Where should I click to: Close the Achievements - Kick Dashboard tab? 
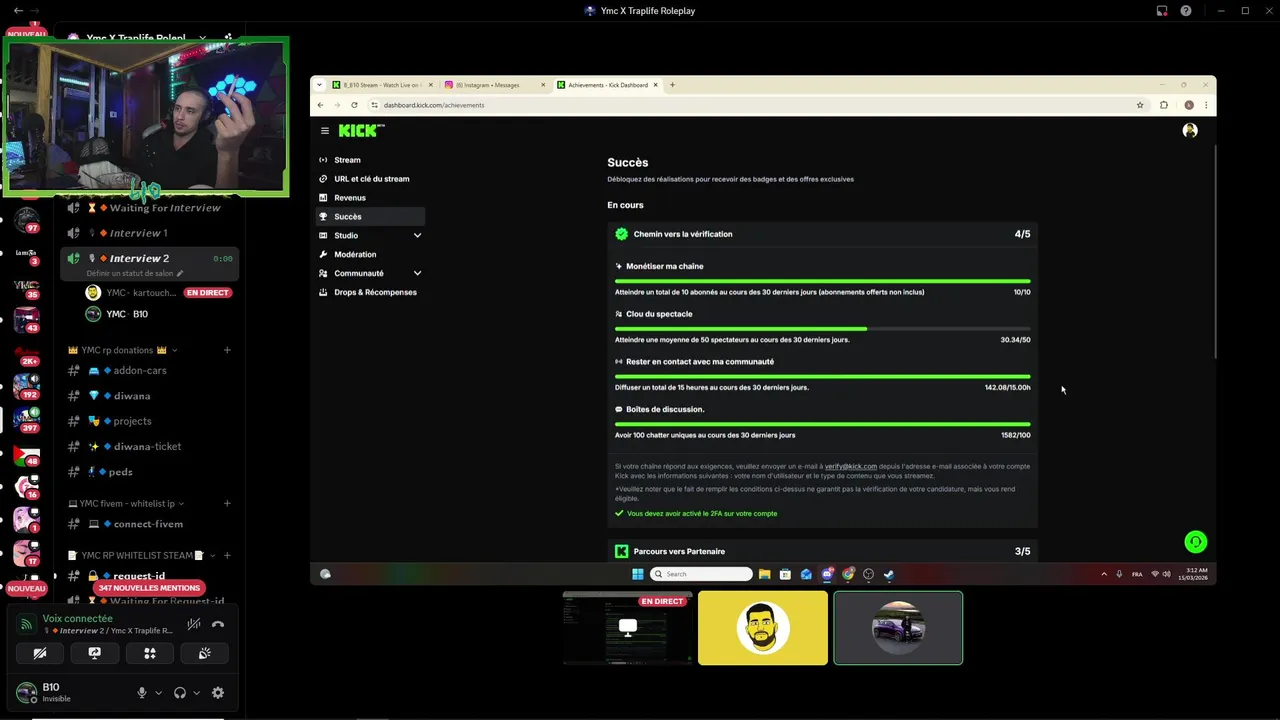coord(655,85)
